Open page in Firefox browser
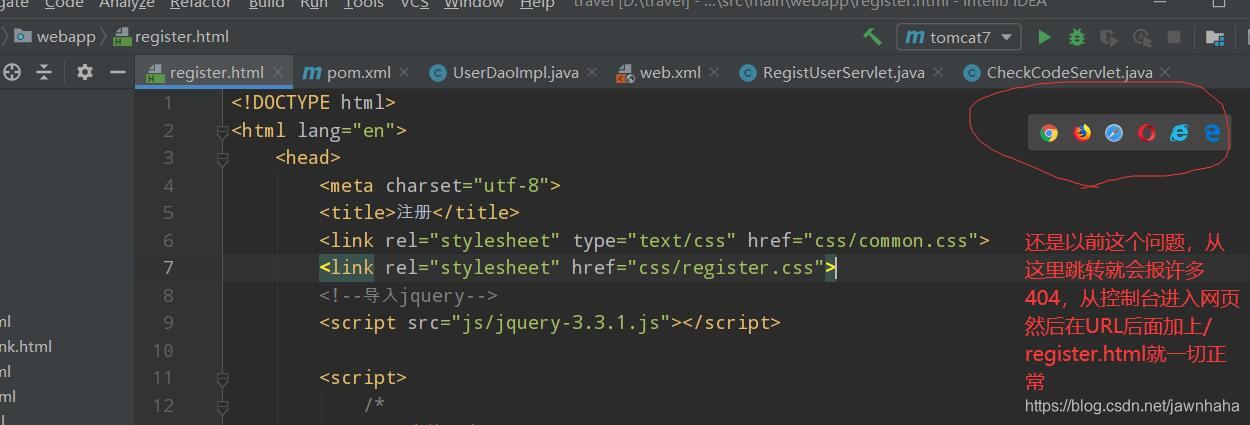This screenshot has width=1250, height=425. pyautogui.click(x=1082, y=133)
